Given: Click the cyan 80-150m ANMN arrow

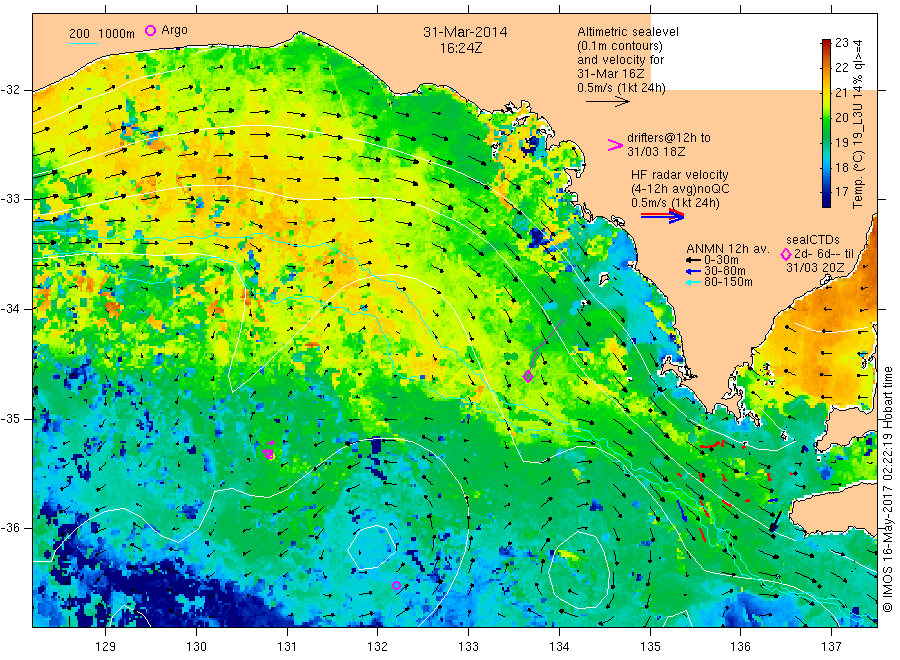Looking at the screenshot, I should 693,282.
